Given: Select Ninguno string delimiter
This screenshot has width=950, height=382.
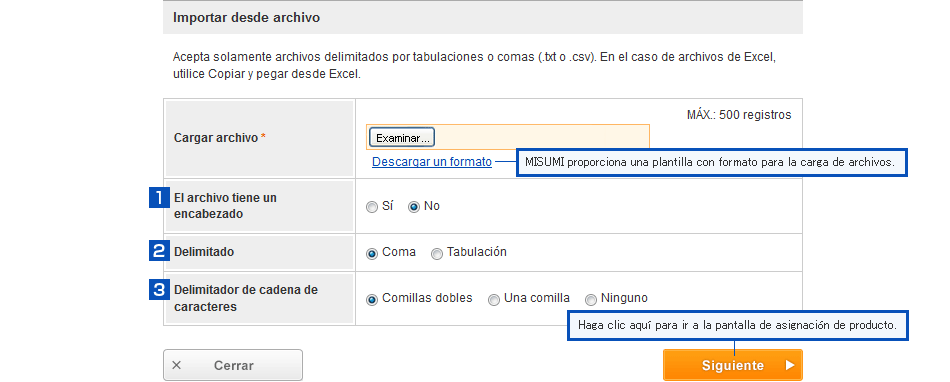Looking at the screenshot, I should pos(590,299).
